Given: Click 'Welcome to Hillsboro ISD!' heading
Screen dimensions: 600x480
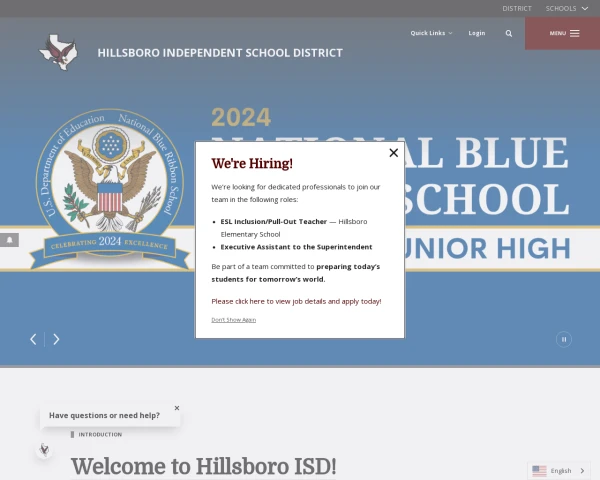Looking at the screenshot, I should click(x=204, y=466).
